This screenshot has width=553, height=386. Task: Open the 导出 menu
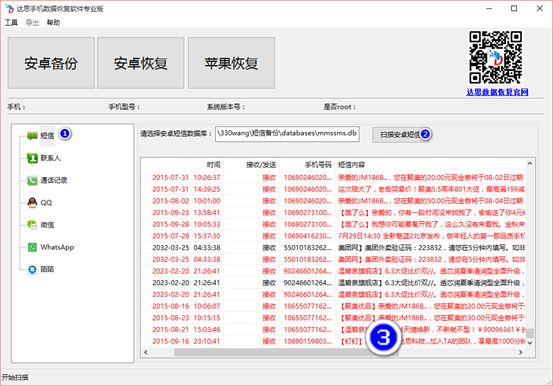[x=32, y=23]
